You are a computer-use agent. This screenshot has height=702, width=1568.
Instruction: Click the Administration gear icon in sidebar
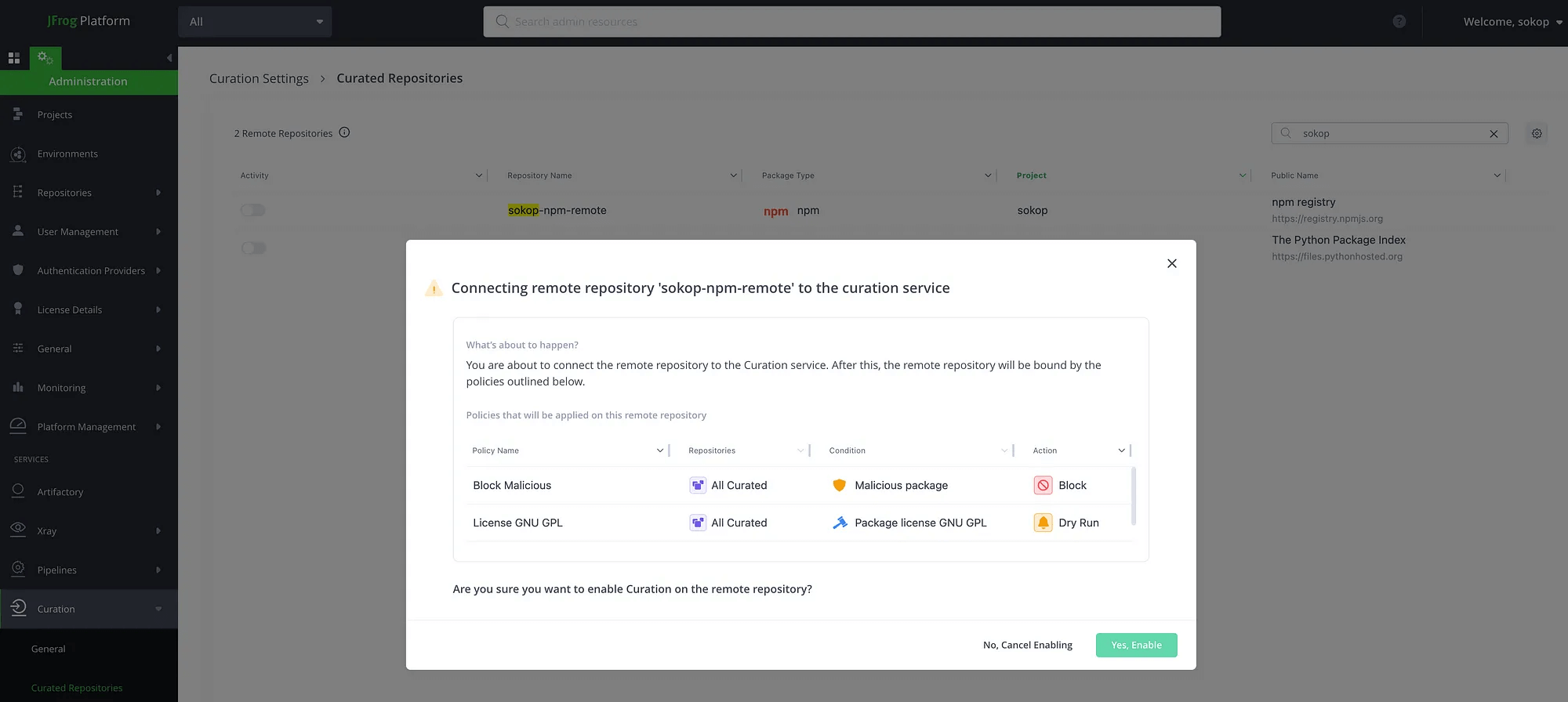tap(45, 58)
